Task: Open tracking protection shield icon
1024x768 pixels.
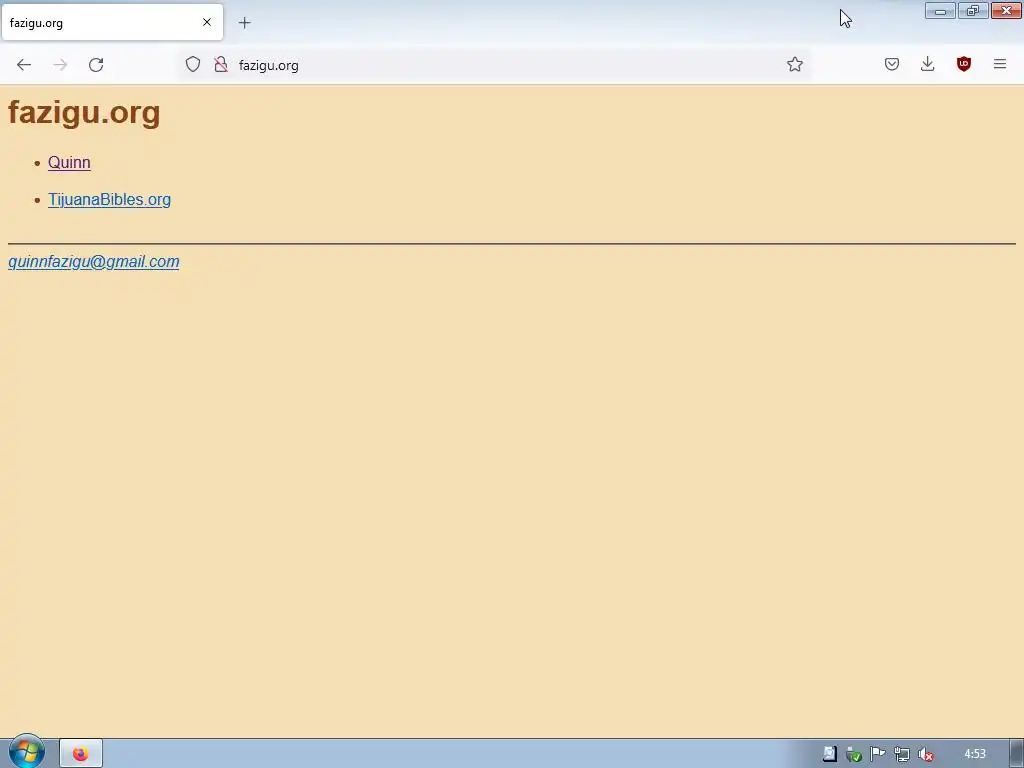Action: coord(193,64)
